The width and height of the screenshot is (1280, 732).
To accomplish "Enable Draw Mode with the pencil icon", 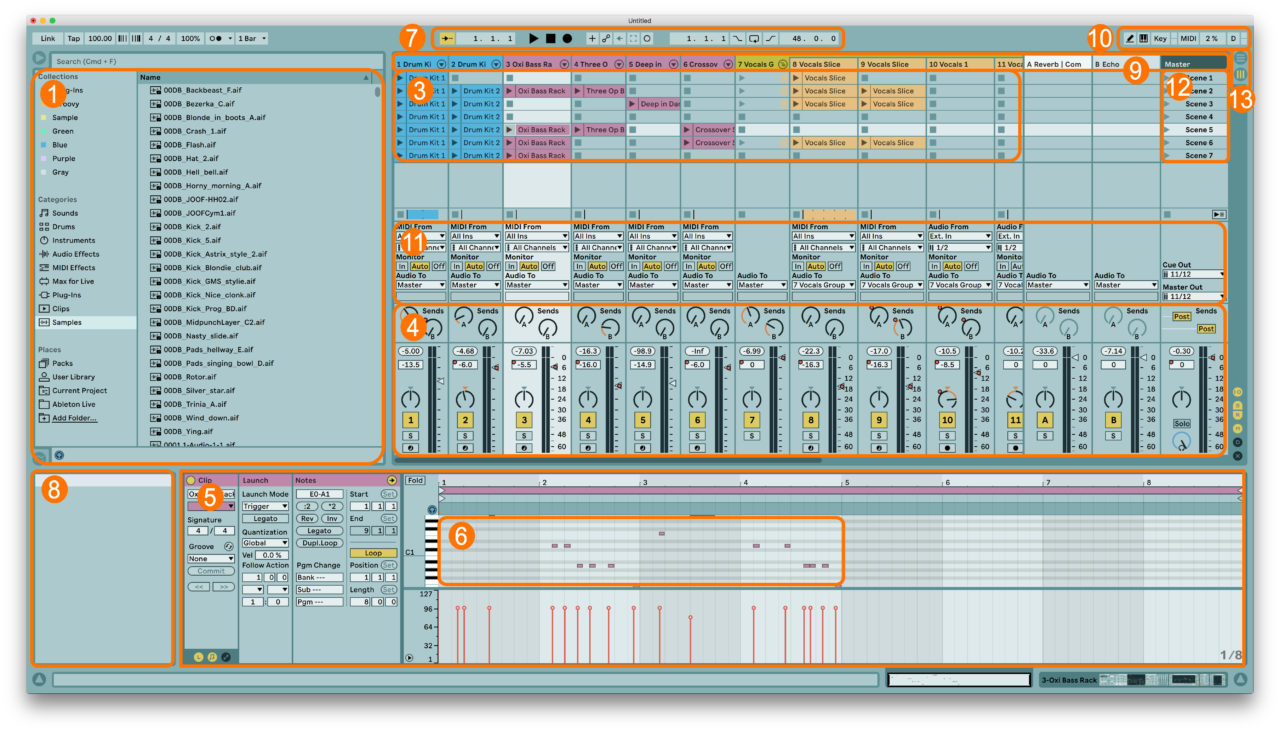I will 1130,39.
